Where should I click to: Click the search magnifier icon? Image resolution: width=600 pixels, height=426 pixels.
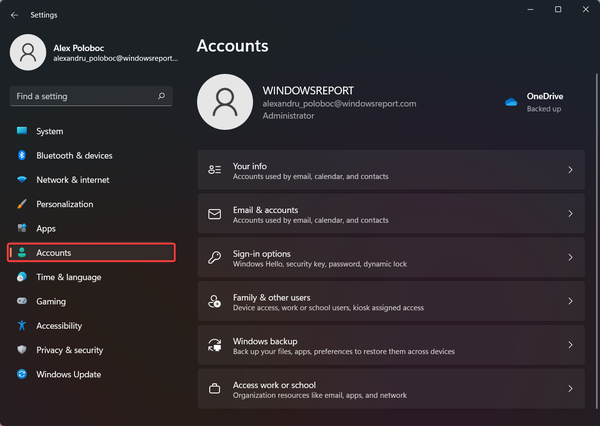pos(161,96)
